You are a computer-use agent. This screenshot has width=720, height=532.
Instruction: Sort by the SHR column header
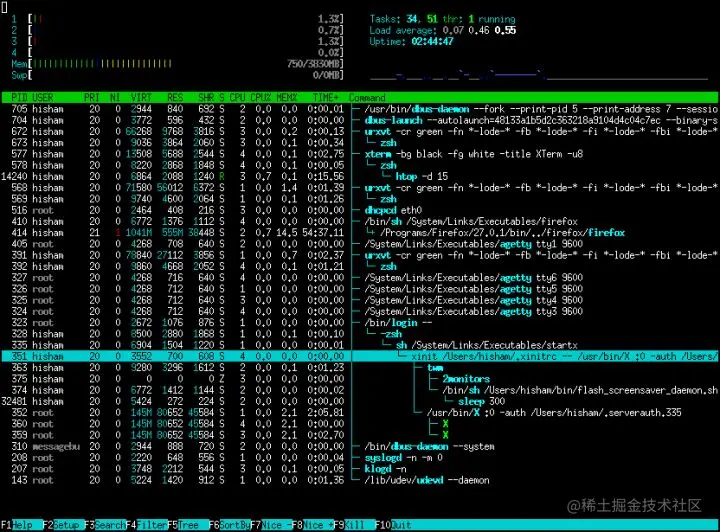pyautogui.click(x=206, y=97)
